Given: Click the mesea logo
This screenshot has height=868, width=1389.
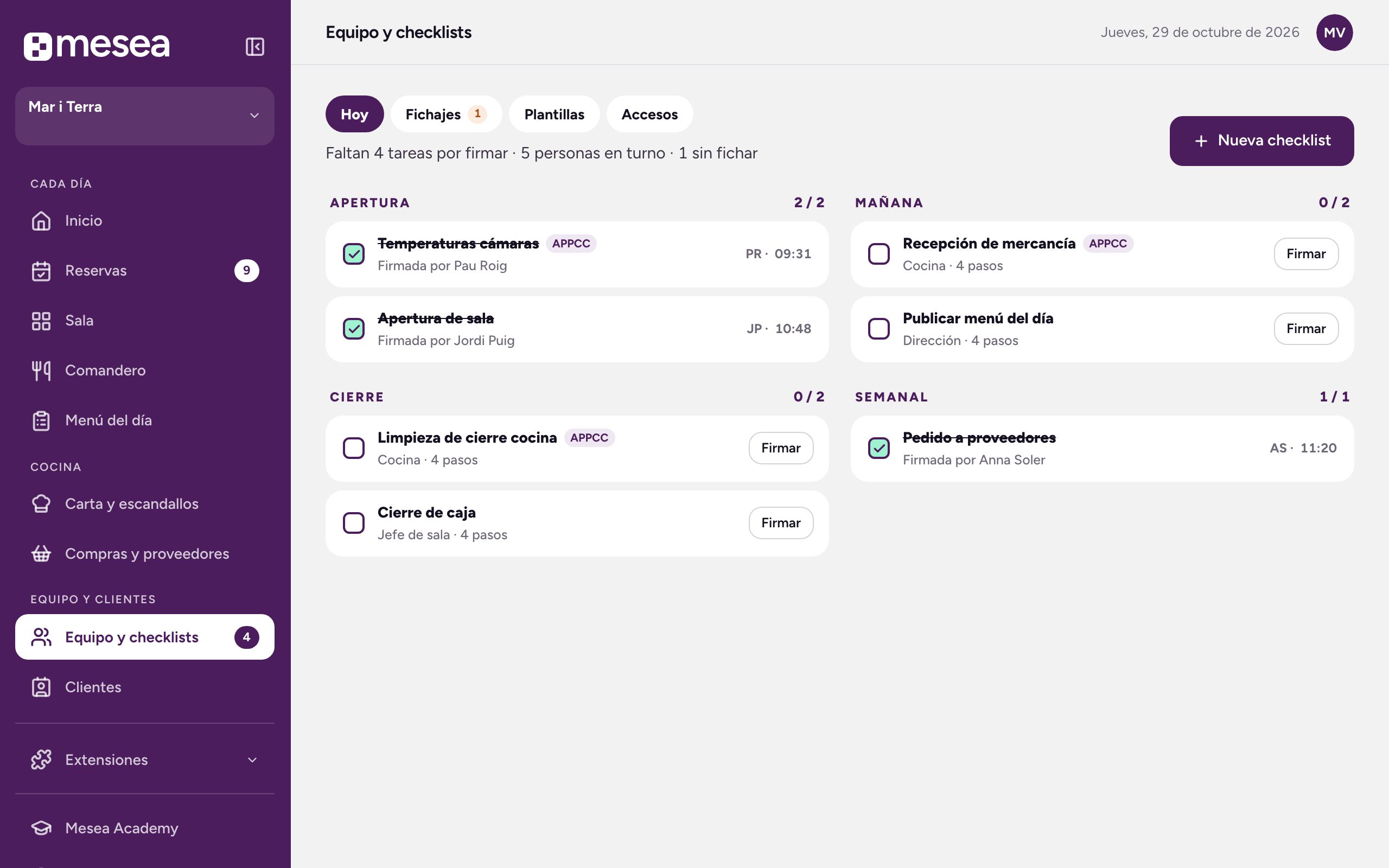Looking at the screenshot, I should (x=97, y=46).
